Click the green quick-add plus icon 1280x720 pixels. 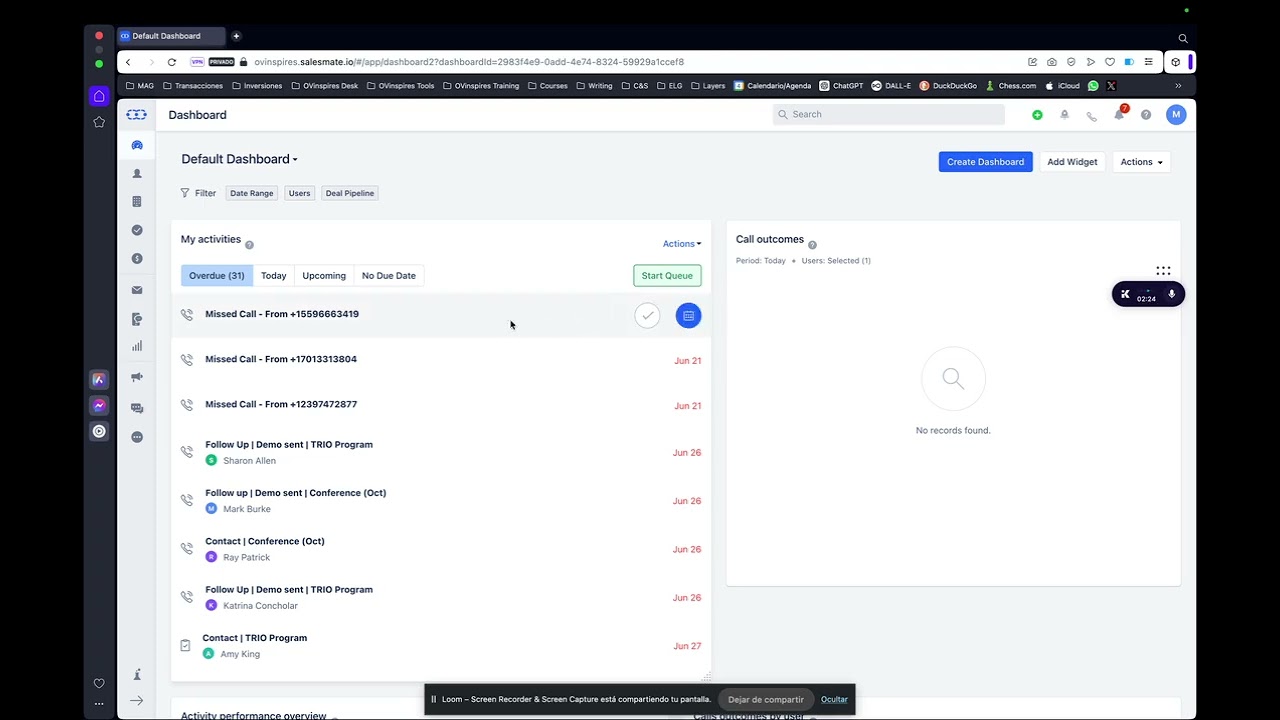(1037, 115)
